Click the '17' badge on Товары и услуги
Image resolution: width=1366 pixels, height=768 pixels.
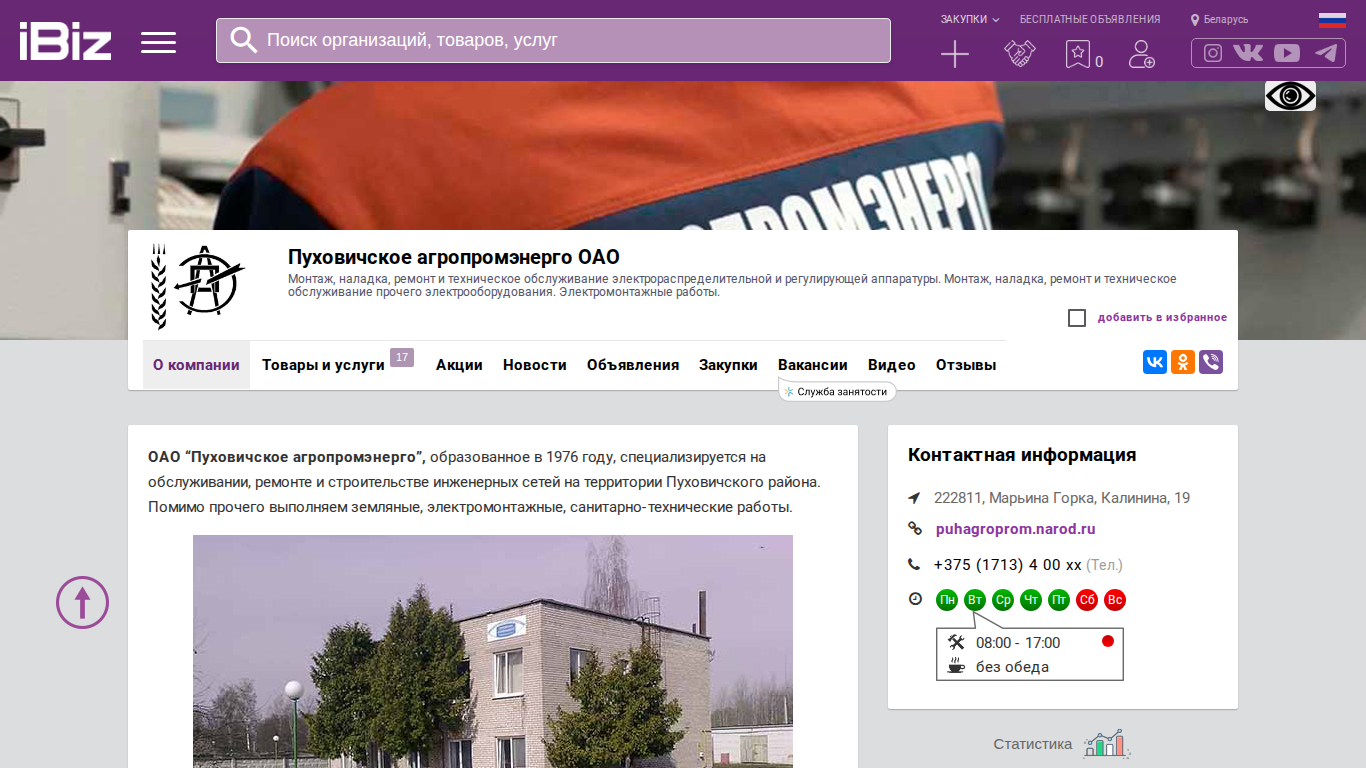click(402, 357)
